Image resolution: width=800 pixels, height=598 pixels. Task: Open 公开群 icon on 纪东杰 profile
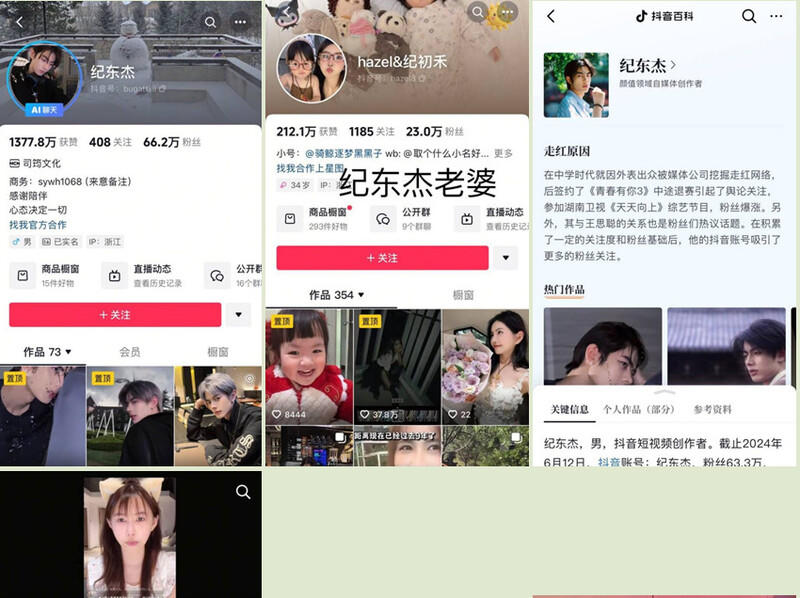tap(217, 276)
